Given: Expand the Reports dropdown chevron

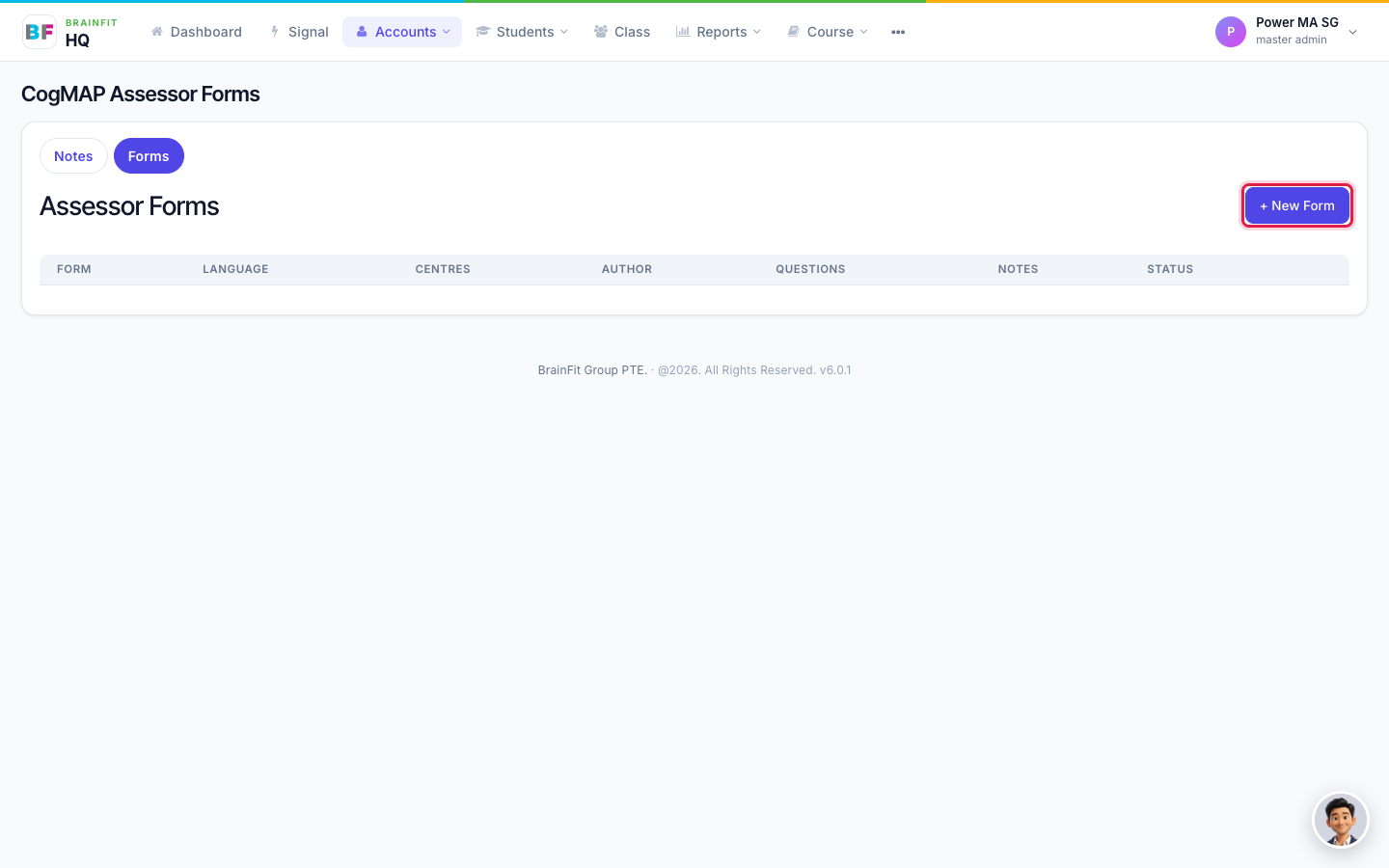Looking at the screenshot, I should [757, 32].
